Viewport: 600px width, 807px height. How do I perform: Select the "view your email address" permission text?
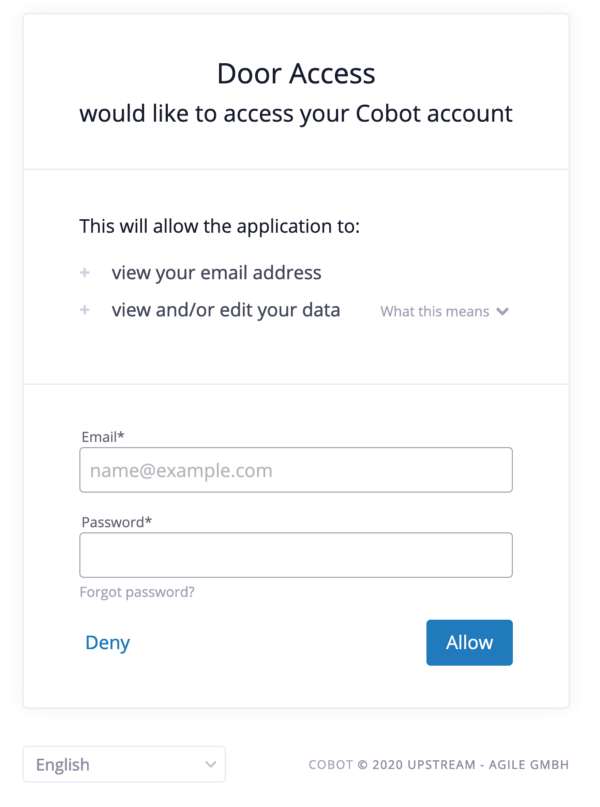[x=216, y=273]
